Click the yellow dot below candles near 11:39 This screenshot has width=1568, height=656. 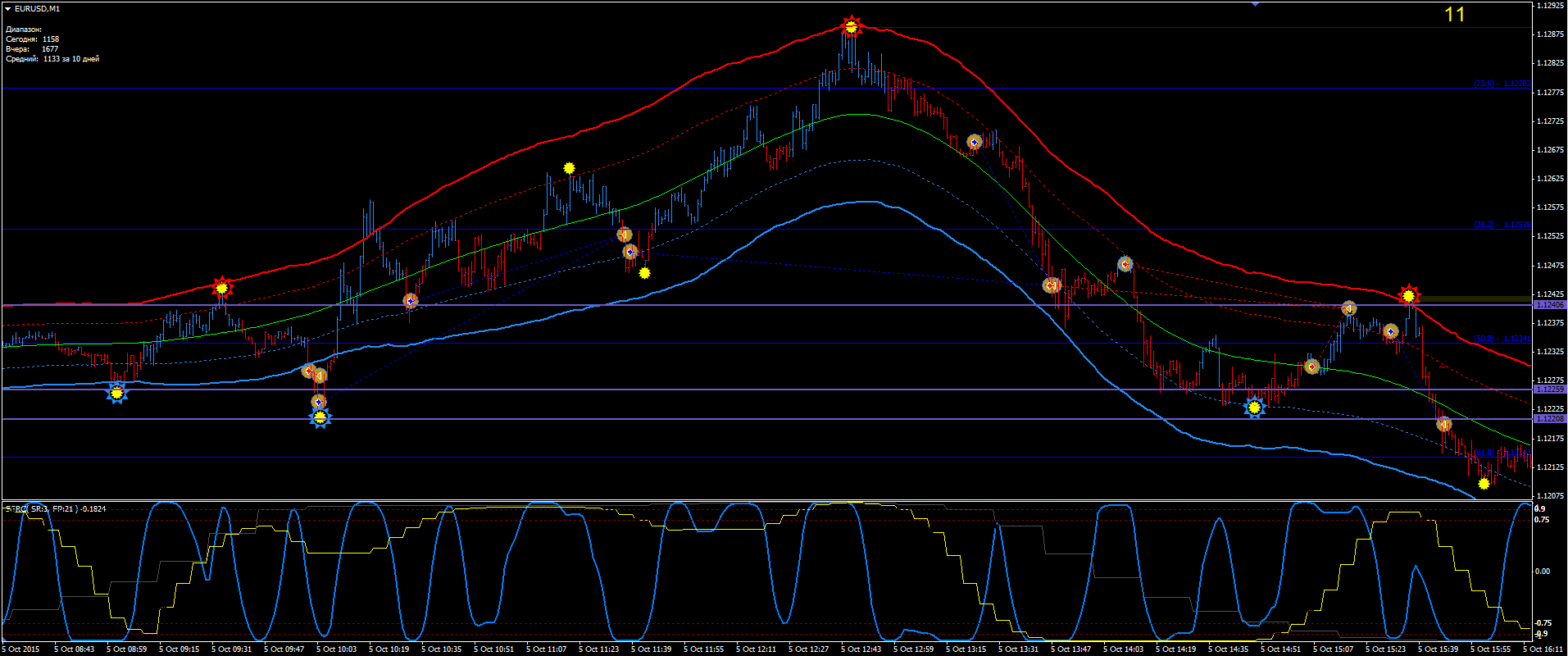tap(645, 272)
